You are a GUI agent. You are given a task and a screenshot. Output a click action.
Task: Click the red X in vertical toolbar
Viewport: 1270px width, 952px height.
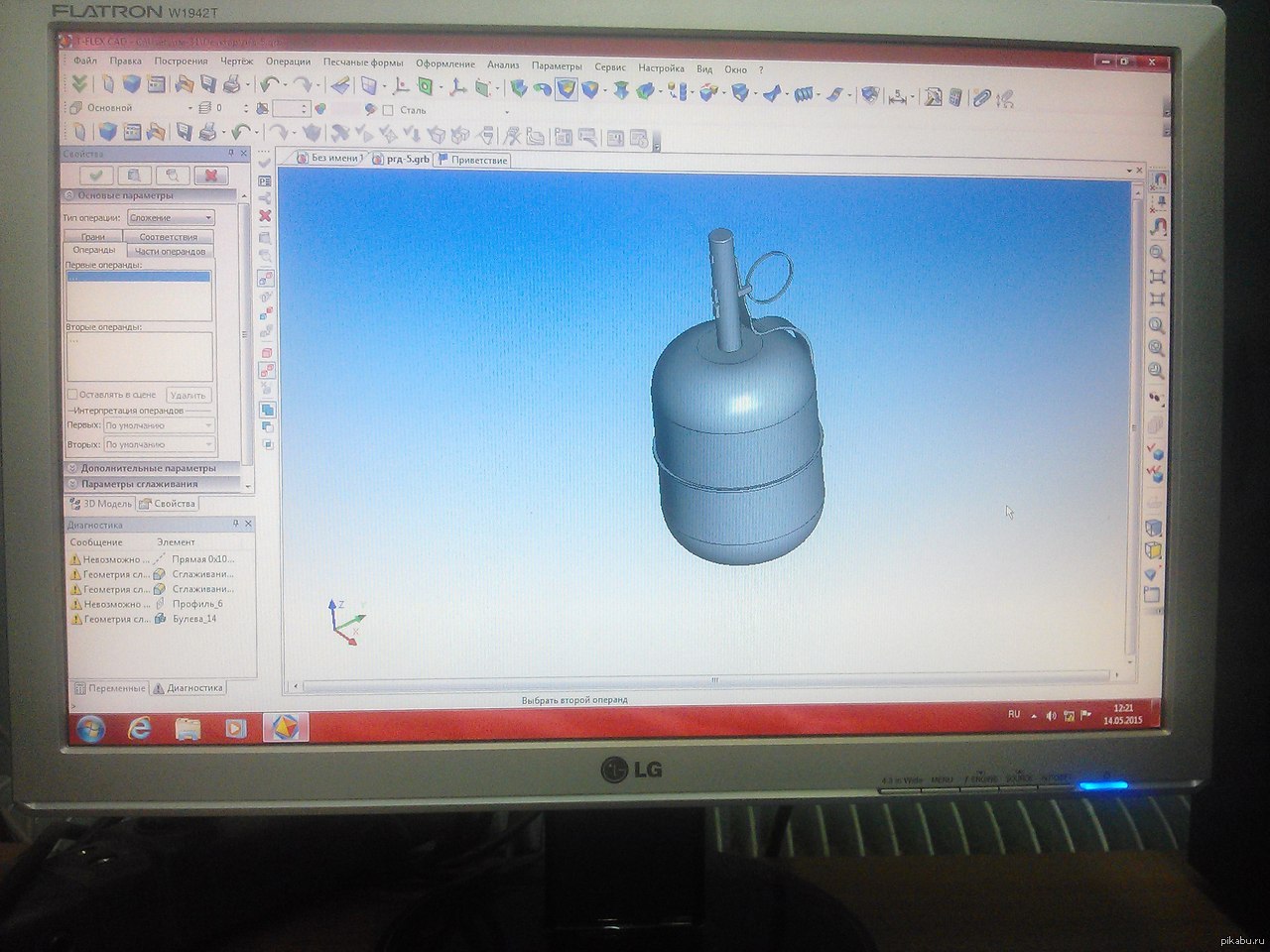265,215
